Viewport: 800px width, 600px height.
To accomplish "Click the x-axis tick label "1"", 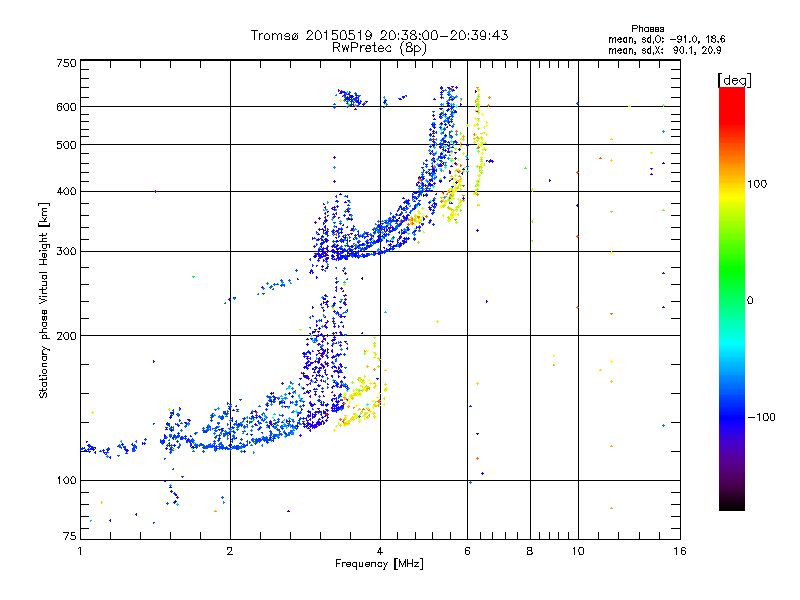I will click(x=80, y=551).
